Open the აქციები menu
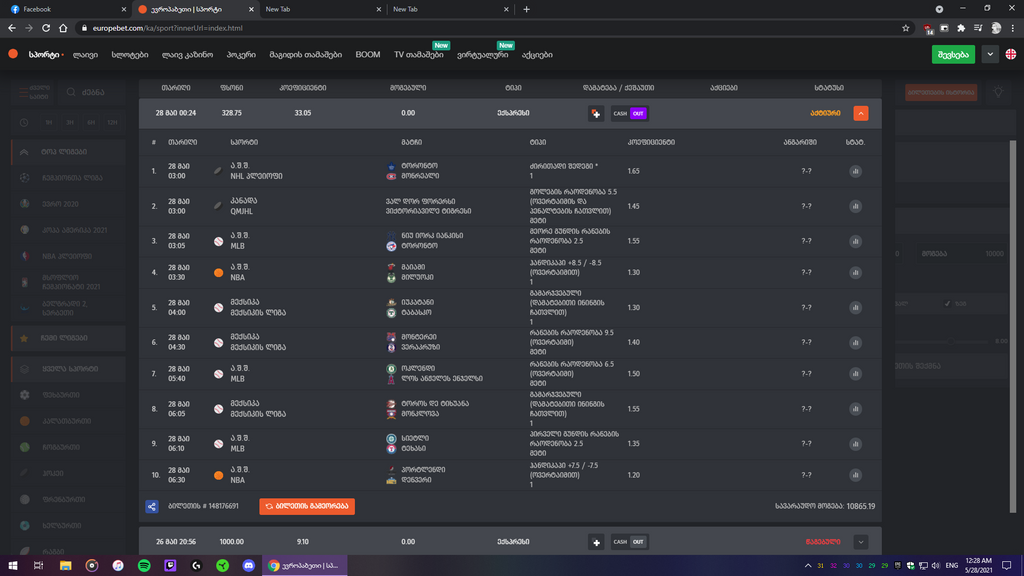 click(537, 55)
